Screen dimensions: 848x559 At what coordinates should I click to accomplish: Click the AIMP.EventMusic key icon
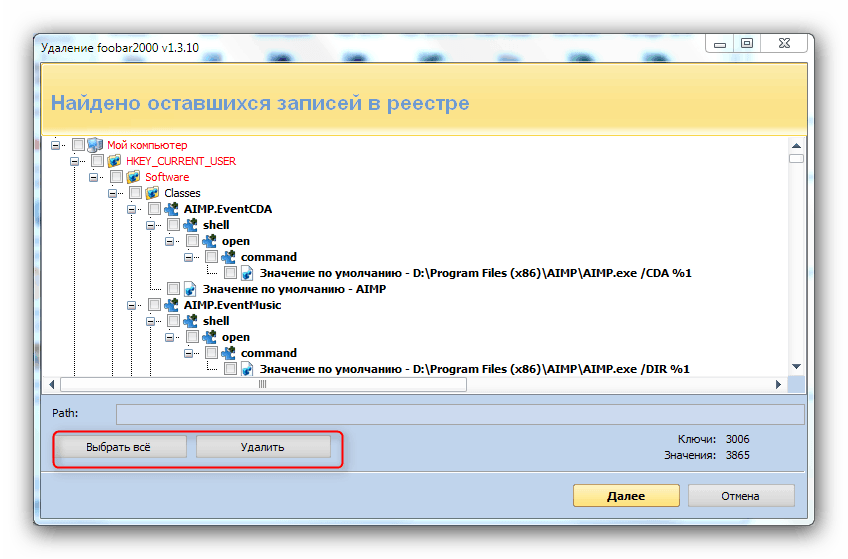pos(171,305)
